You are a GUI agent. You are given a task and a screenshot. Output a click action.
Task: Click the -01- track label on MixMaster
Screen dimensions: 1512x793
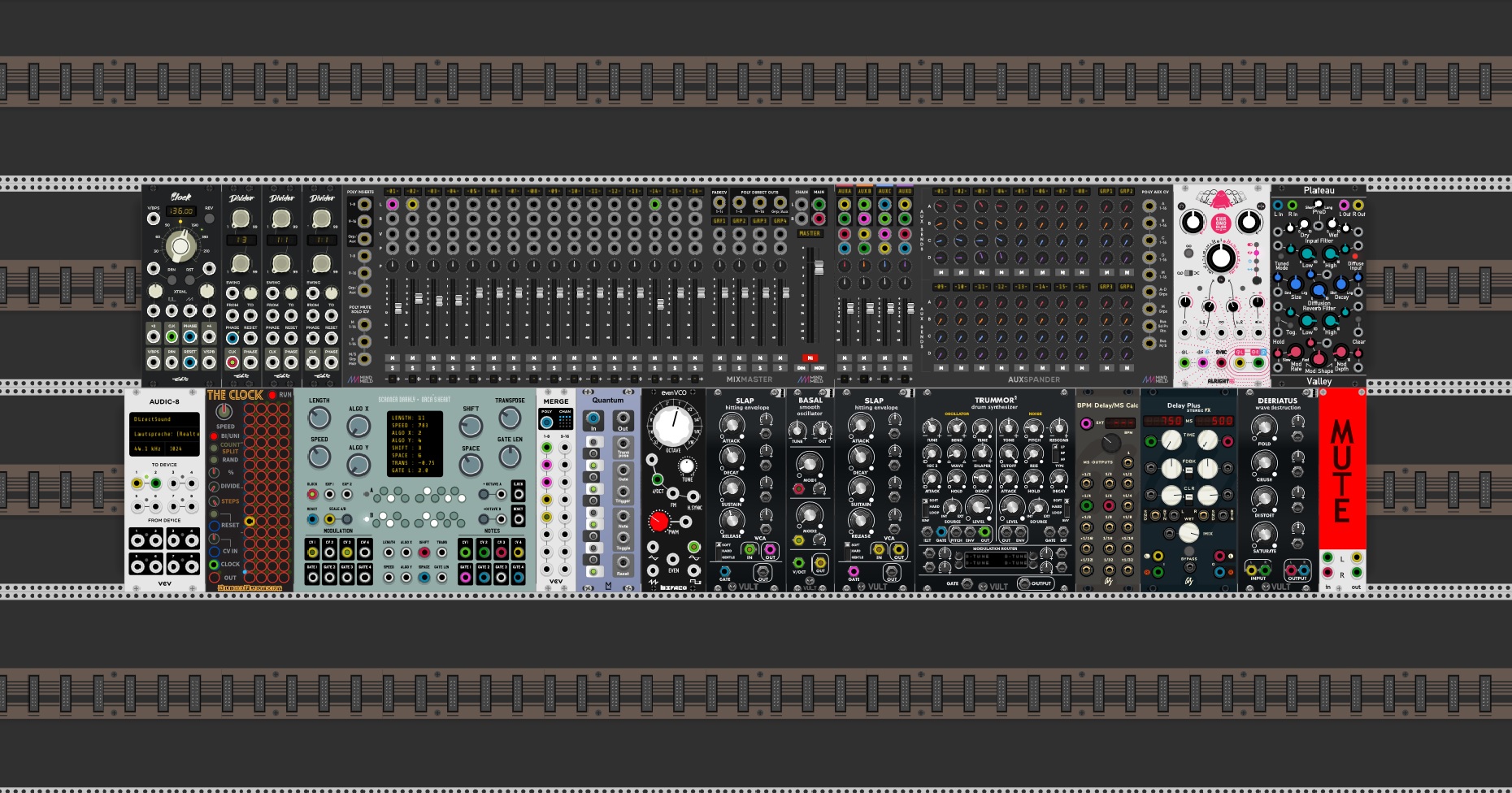click(393, 191)
